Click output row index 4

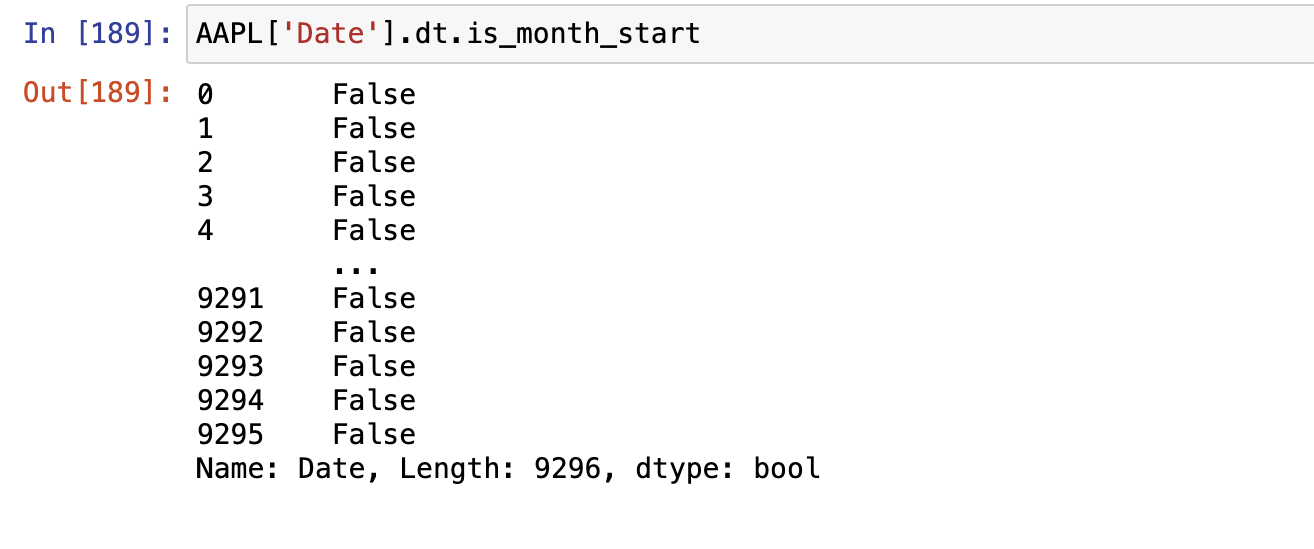click(205, 231)
